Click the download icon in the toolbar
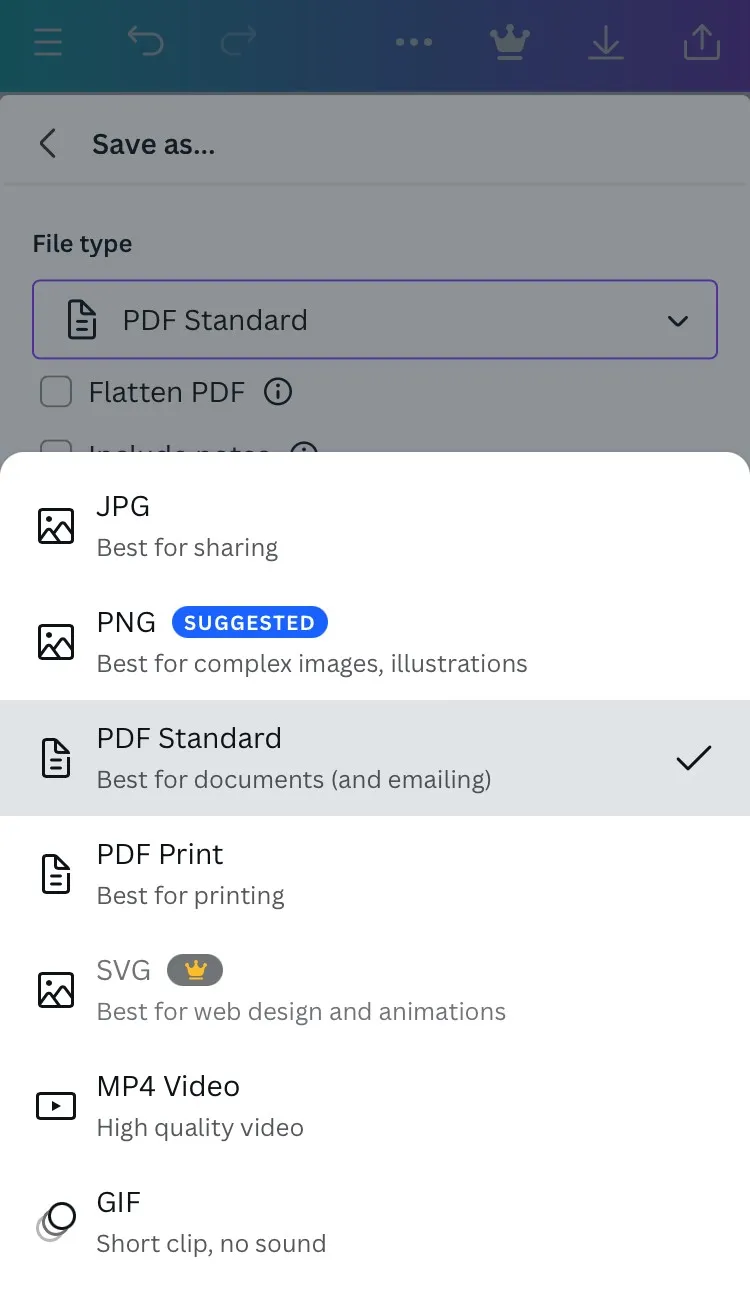This screenshot has width=750, height=1296. [606, 42]
